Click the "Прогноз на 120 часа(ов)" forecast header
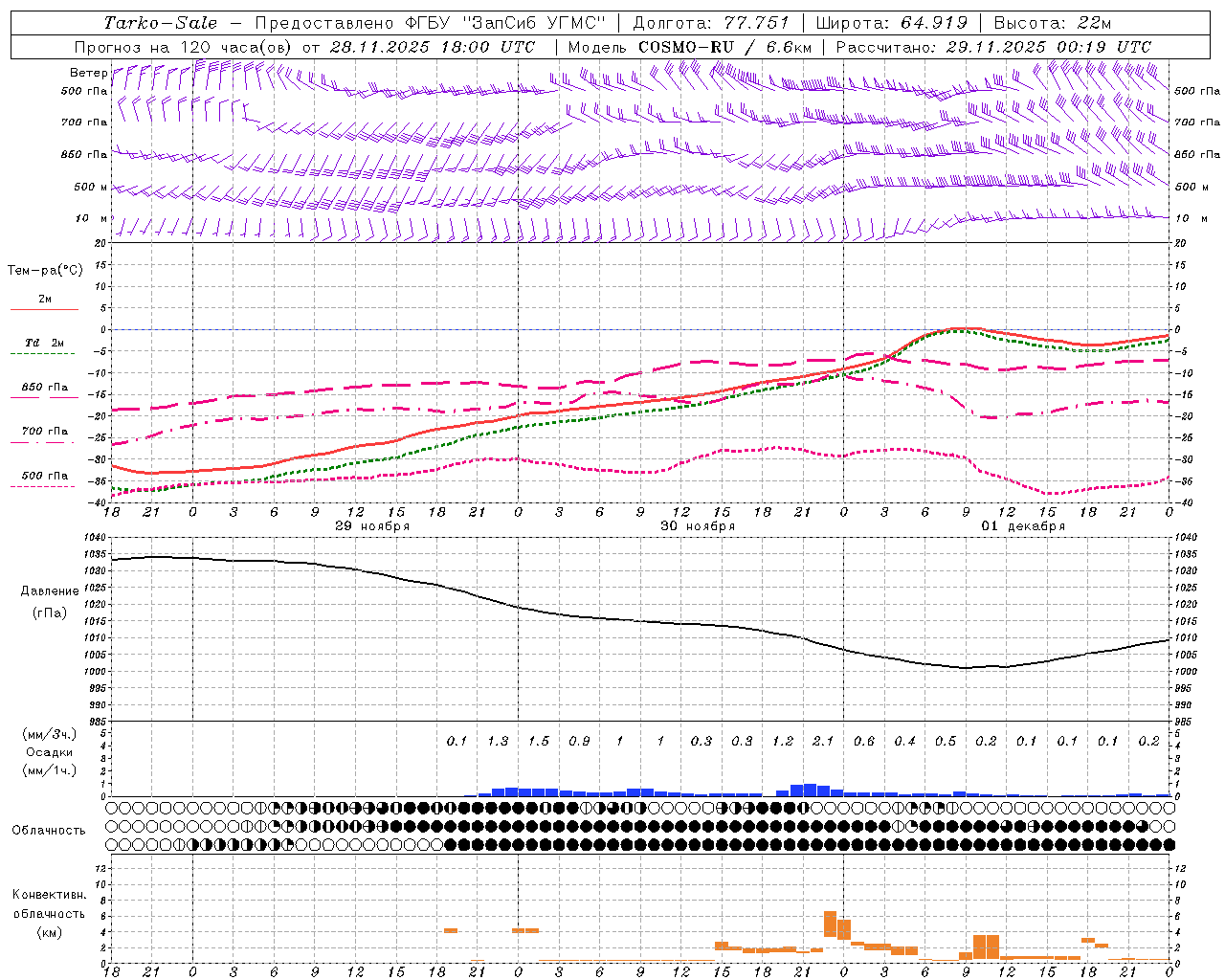The image size is (1225, 980). coord(185,46)
